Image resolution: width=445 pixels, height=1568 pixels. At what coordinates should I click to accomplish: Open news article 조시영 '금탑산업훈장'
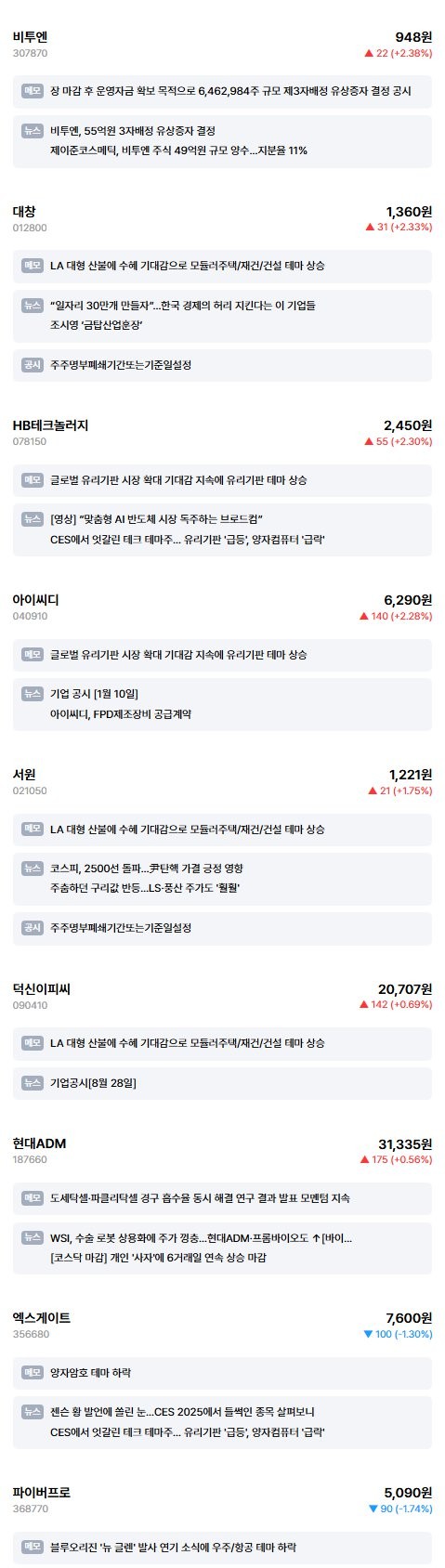97,325
